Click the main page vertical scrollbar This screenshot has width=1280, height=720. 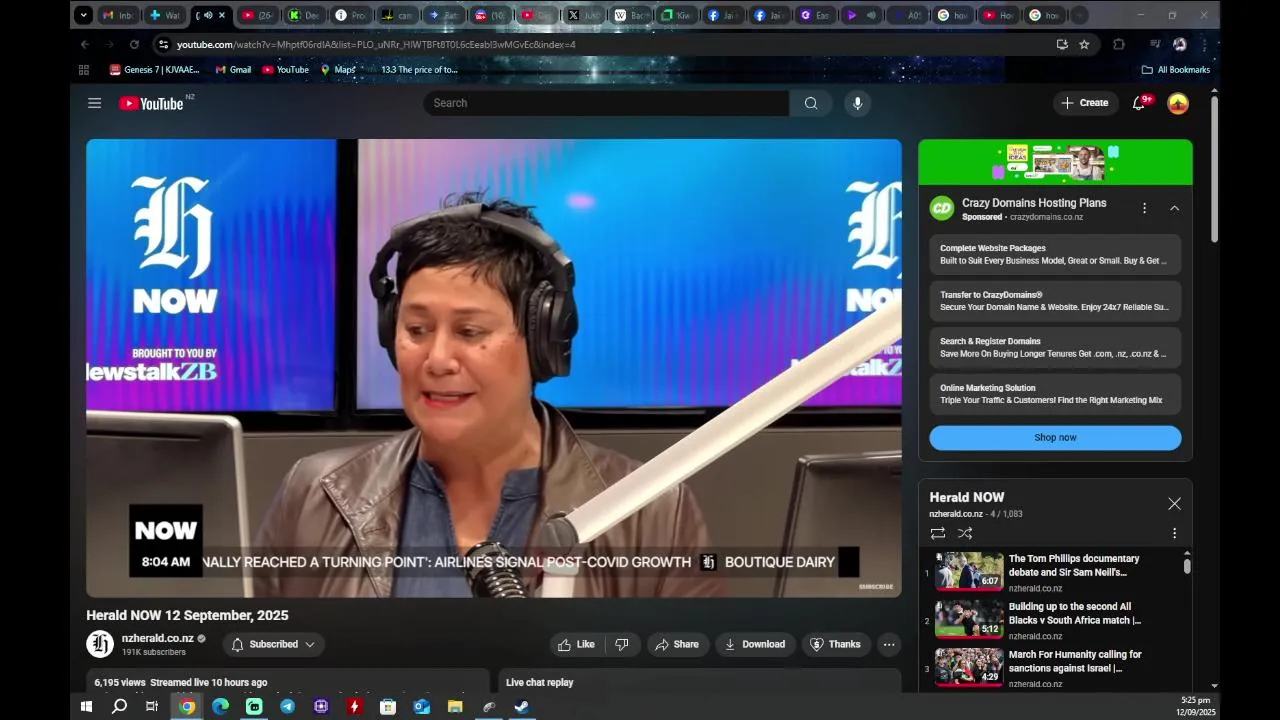point(1214,169)
